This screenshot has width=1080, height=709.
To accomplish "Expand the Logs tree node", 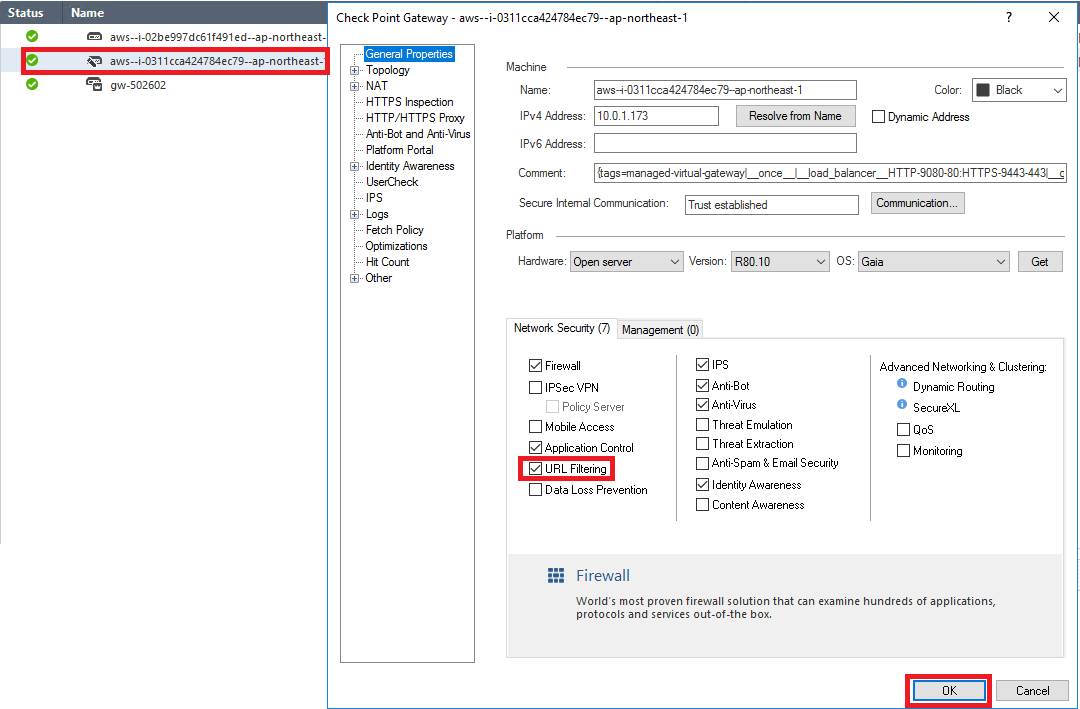I will pos(354,214).
